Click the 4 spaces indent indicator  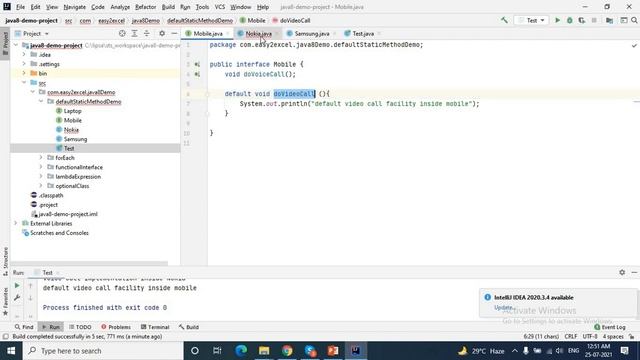[x=613, y=336]
